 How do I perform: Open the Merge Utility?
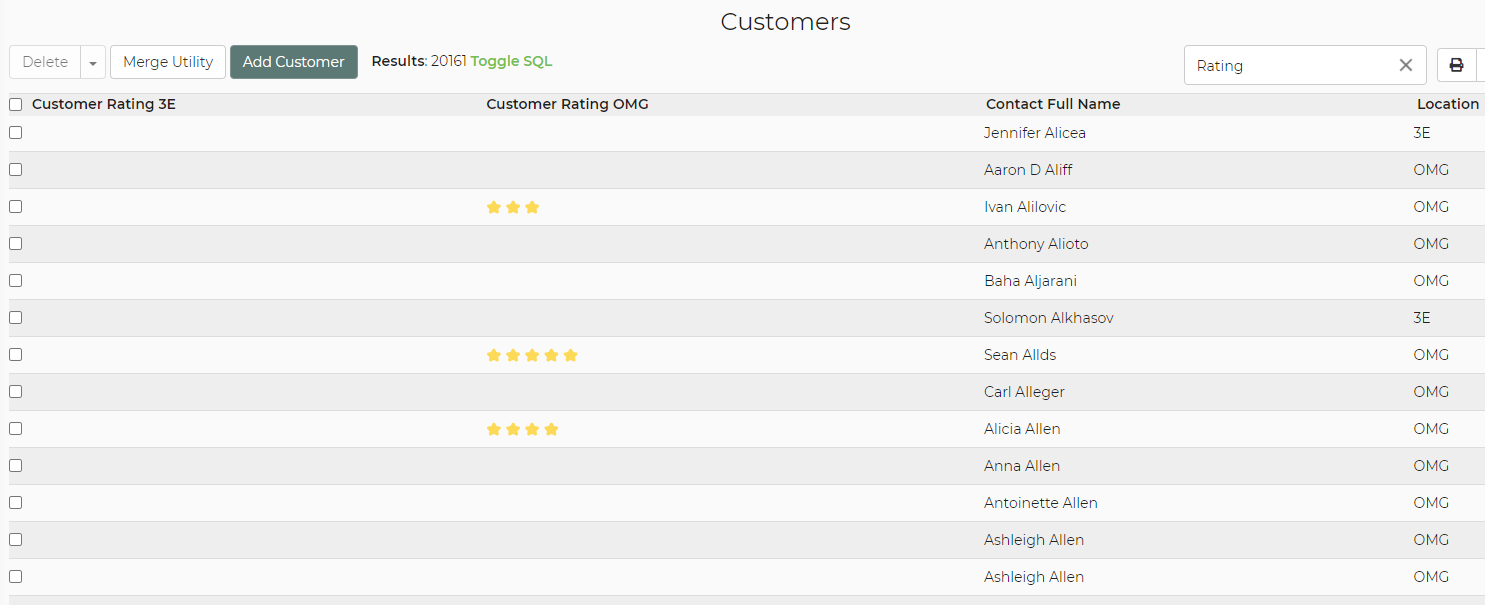coord(168,62)
